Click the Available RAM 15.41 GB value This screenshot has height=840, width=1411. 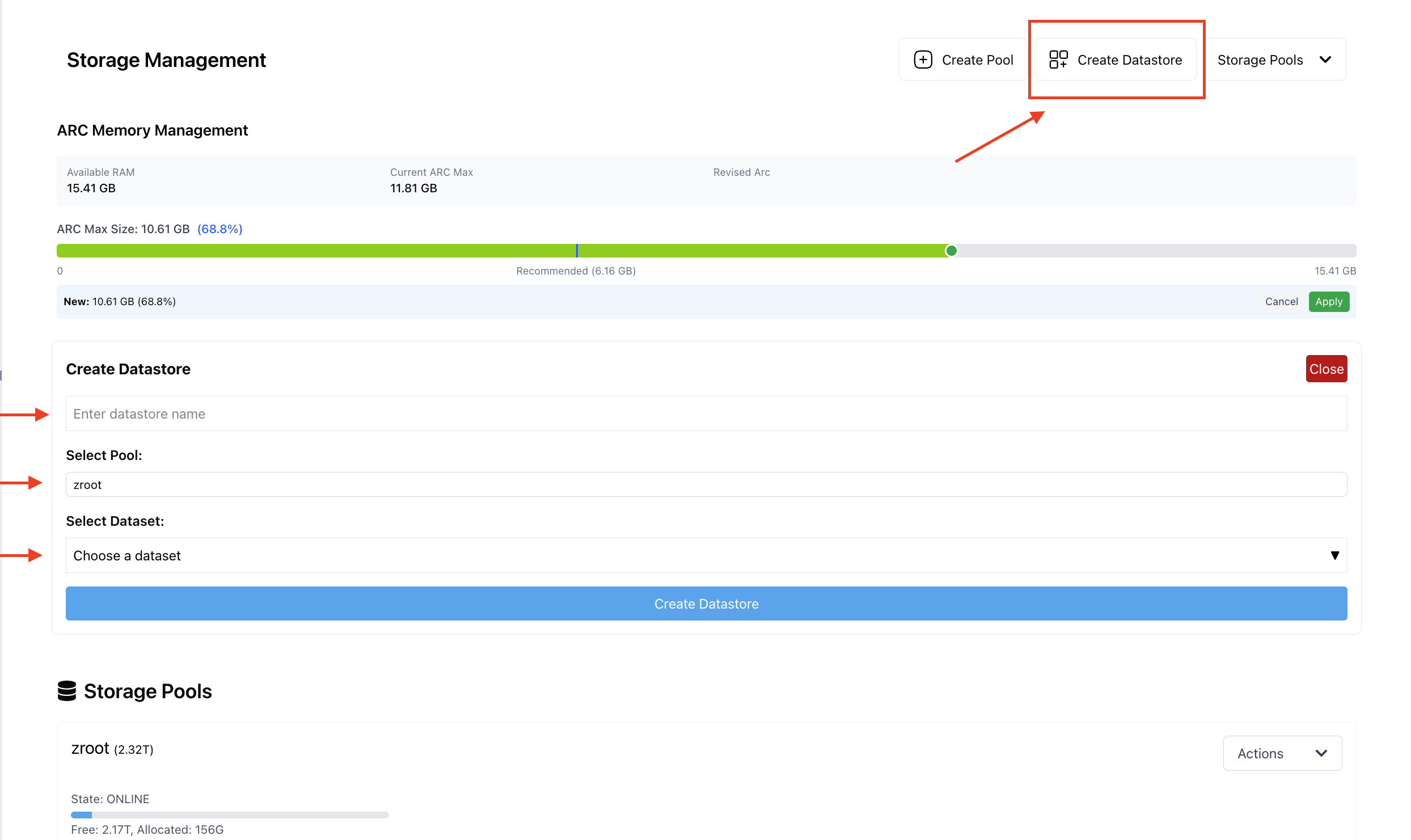coord(91,188)
